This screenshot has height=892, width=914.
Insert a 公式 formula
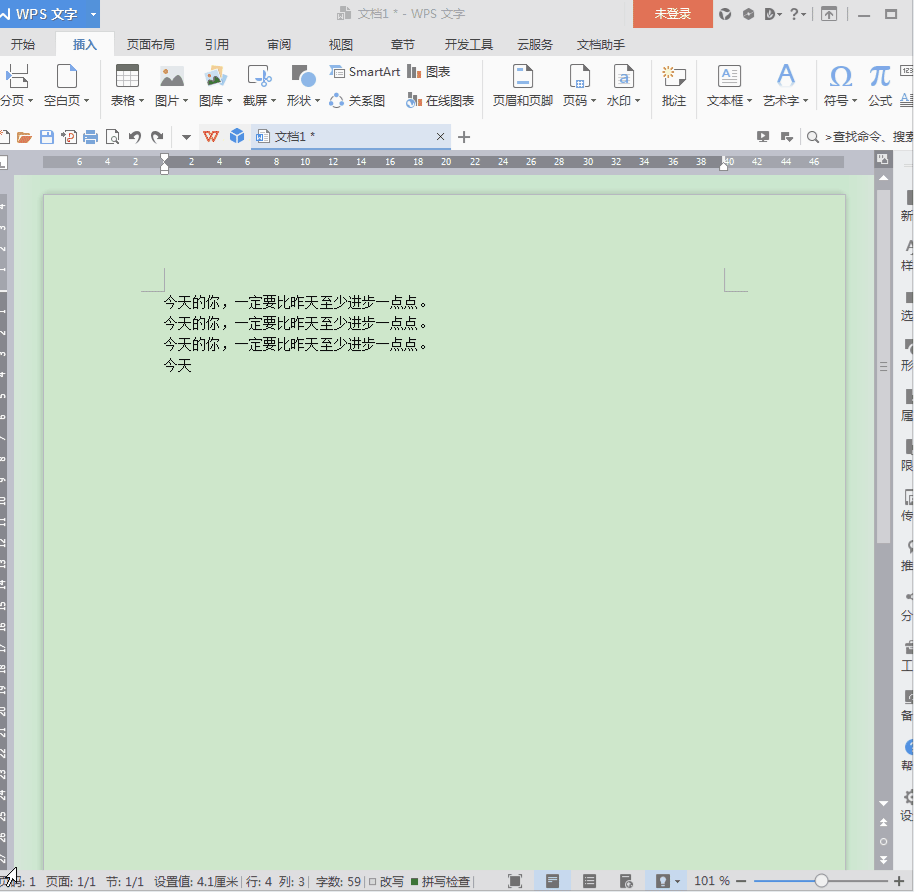click(x=880, y=86)
